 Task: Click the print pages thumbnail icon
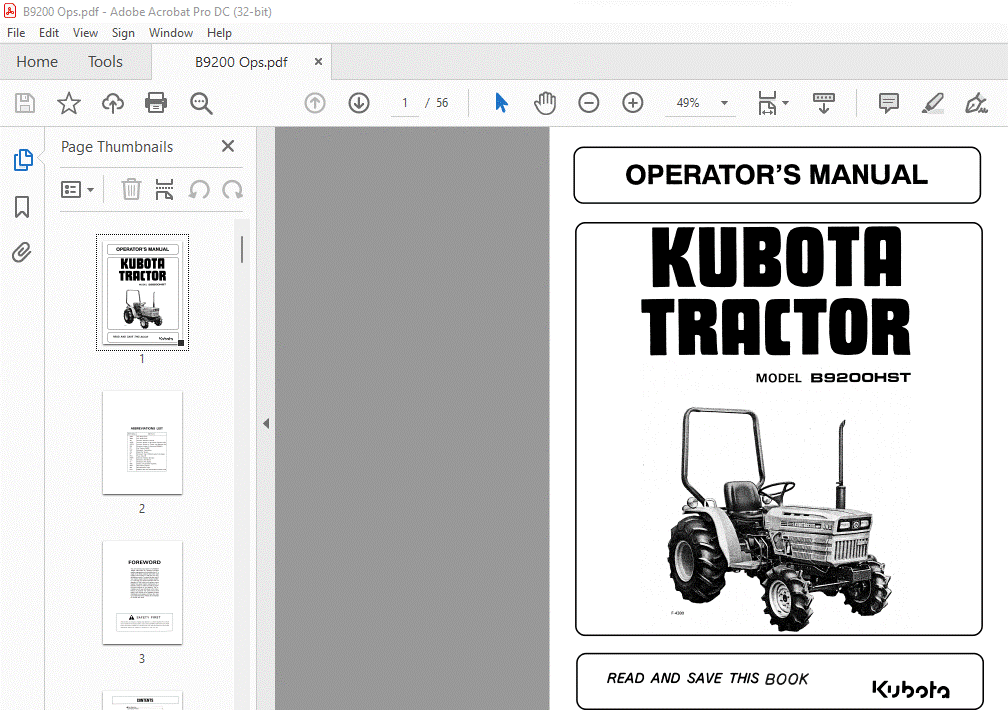click(165, 190)
